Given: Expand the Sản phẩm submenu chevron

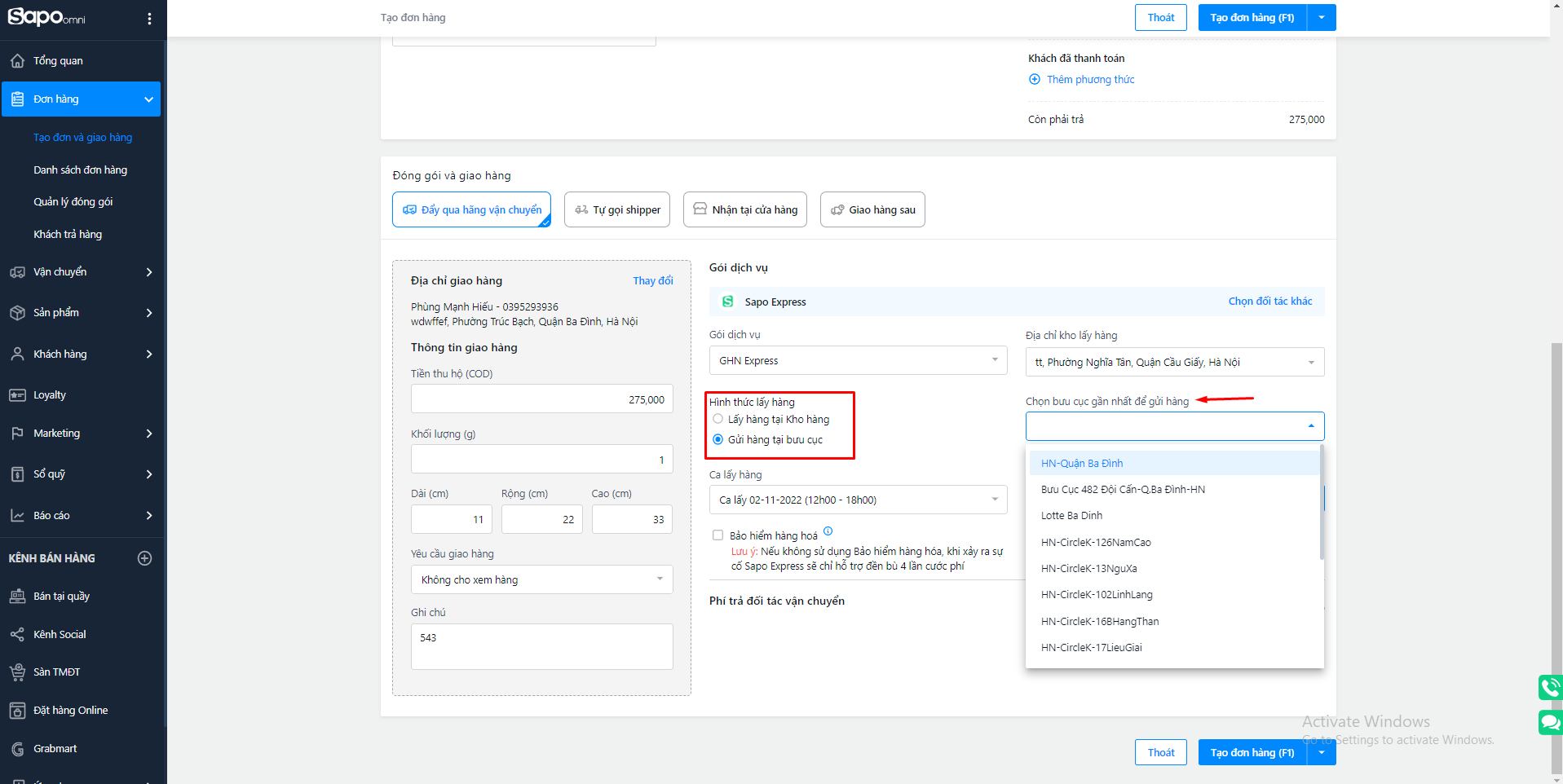Looking at the screenshot, I should [149, 313].
